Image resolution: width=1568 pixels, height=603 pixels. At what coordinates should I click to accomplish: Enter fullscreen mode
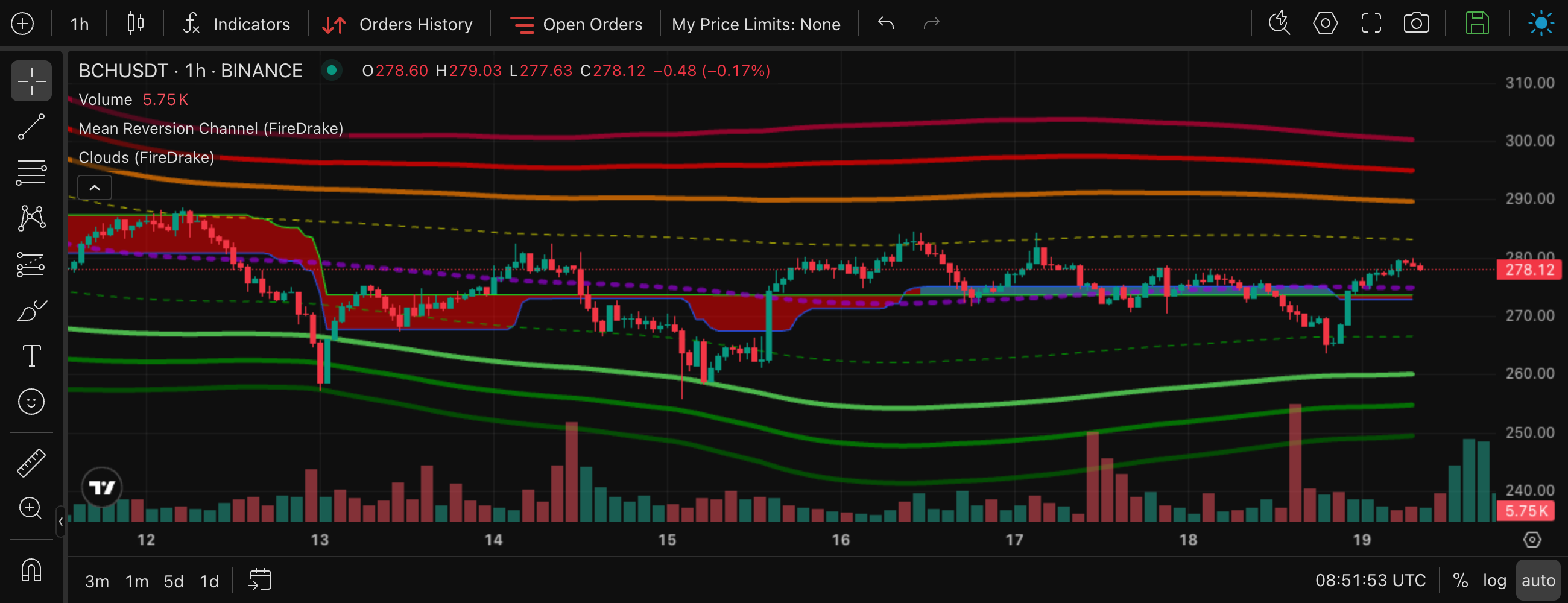coord(1371,24)
